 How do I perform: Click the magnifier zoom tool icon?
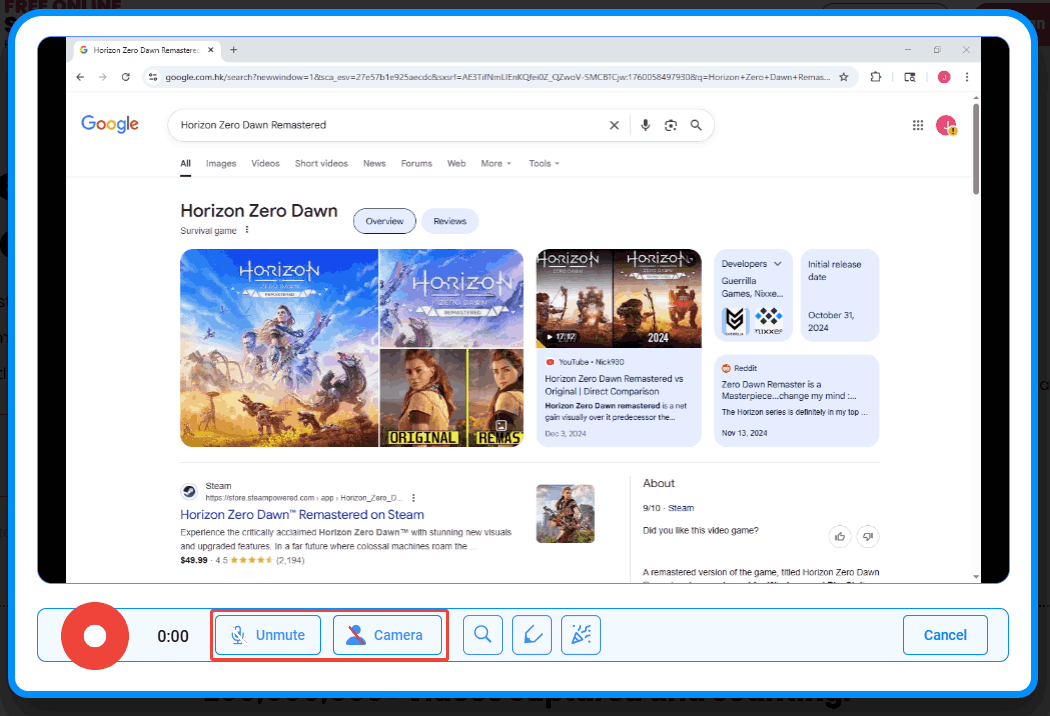tap(483, 635)
